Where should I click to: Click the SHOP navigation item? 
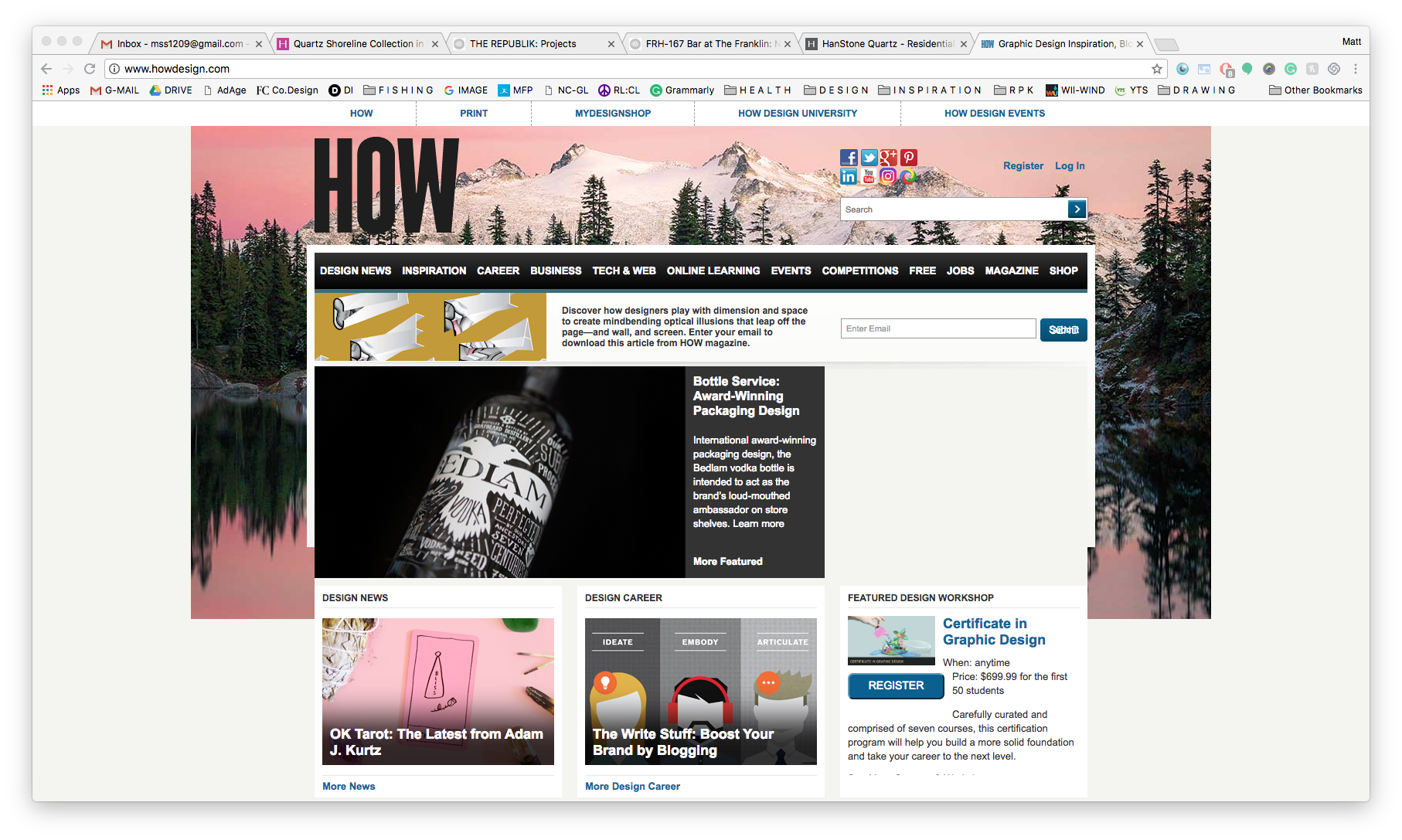(x=1063, y=270)
